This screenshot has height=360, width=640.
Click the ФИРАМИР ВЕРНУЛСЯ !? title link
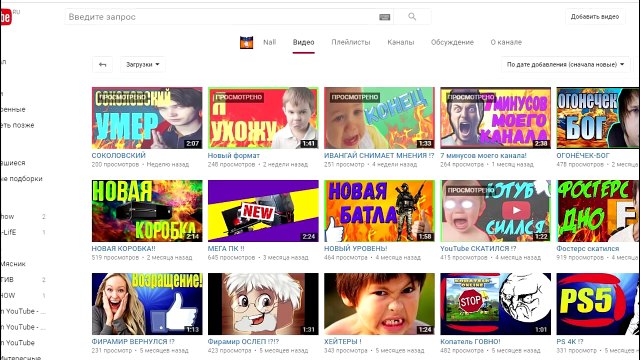coord(133,342)
